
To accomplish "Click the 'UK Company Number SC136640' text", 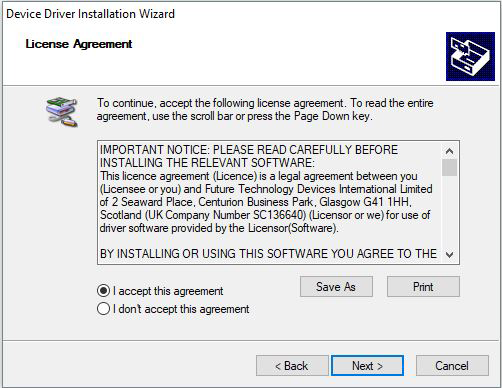I will (x=225, y=215).
